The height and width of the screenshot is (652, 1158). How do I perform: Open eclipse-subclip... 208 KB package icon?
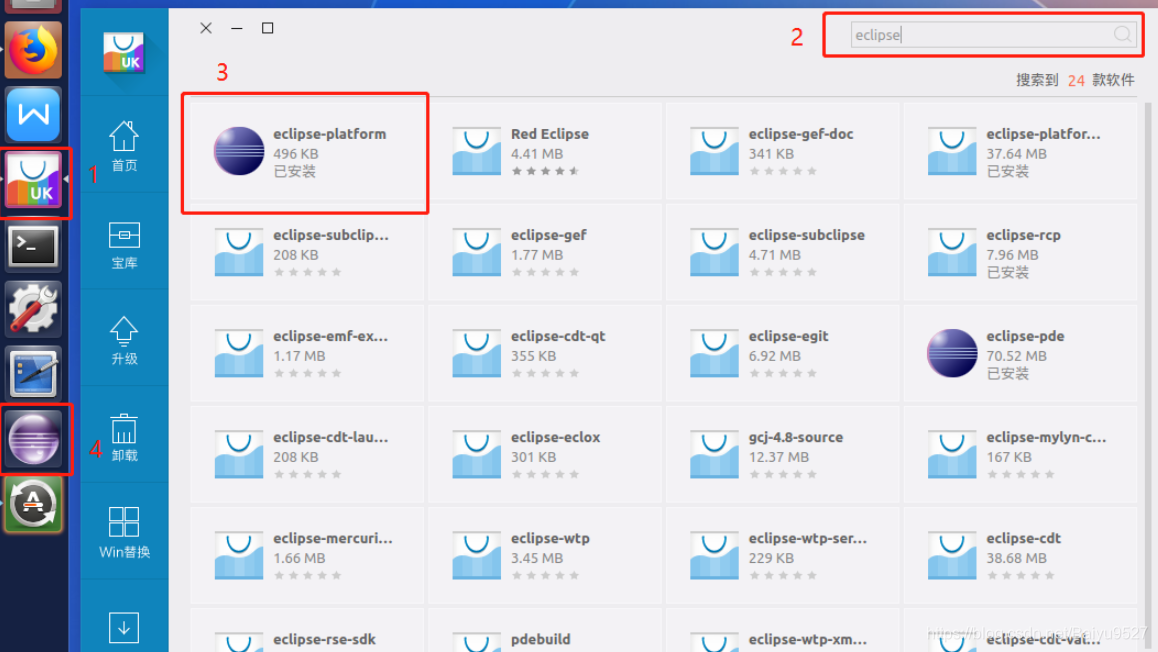coord(239,252)
